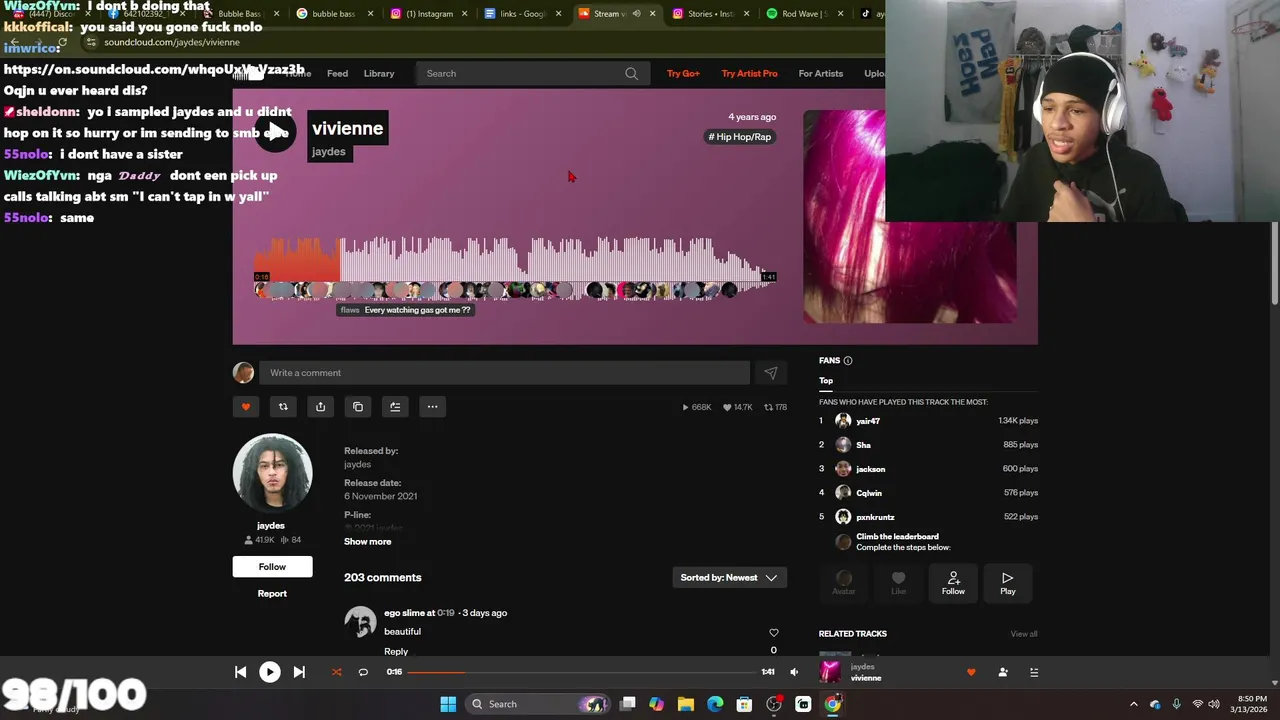
Task: Toggle repeat in the bottom player
Action: point(363,672)
